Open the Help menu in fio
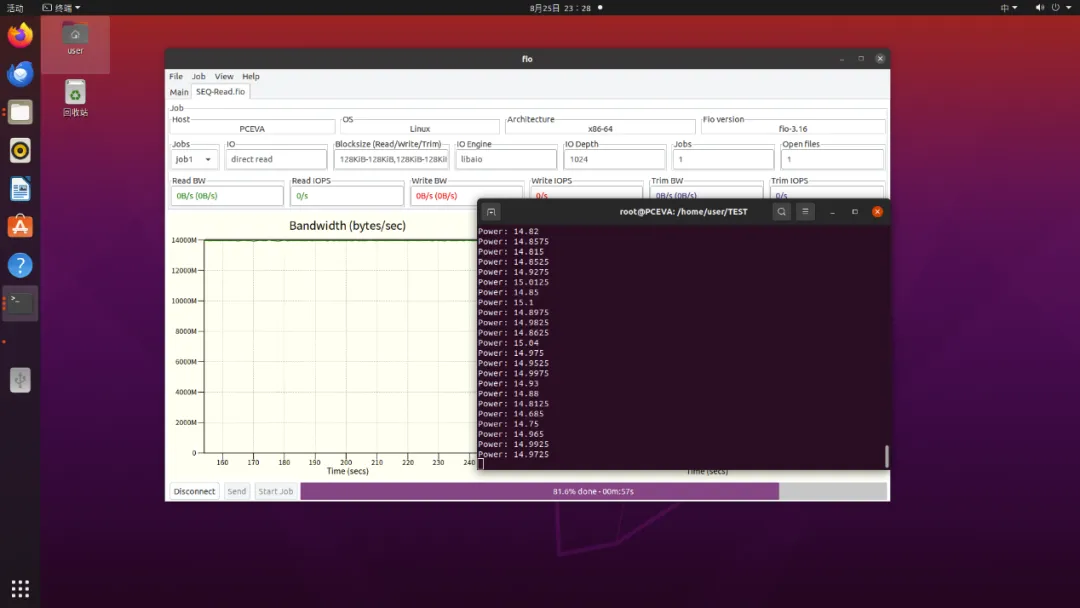This screenshot has width=1080, height=608. pos(251,76)
